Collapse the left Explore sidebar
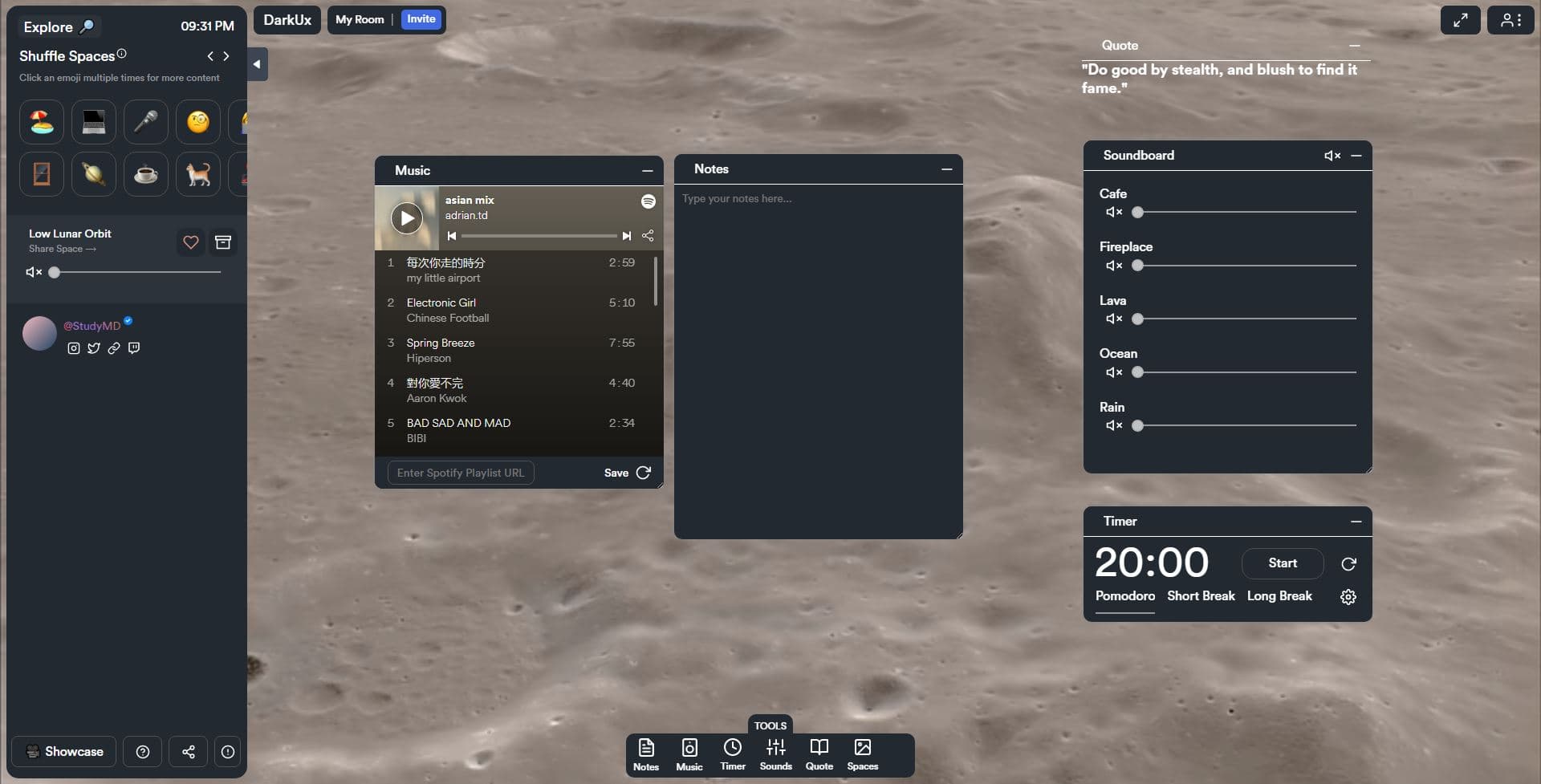This screenshot has height=784, width=1541. [x=256, y=63]
